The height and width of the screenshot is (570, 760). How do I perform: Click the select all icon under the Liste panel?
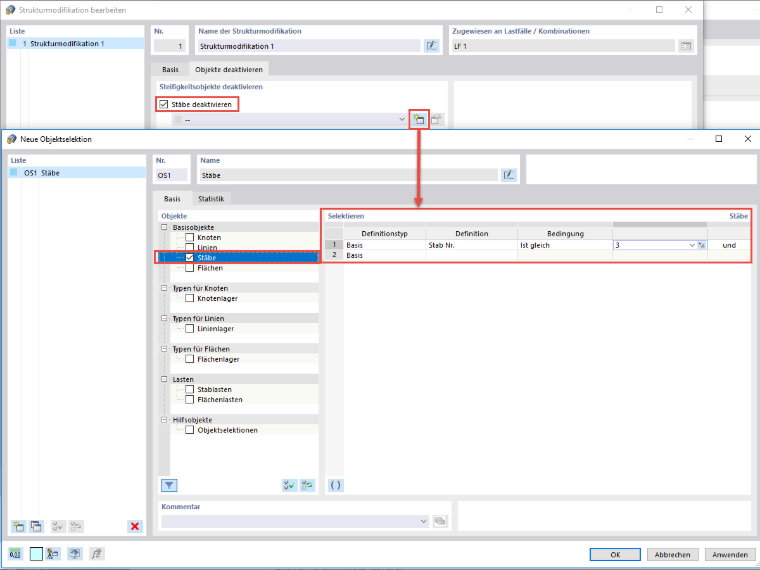(58, 526)
